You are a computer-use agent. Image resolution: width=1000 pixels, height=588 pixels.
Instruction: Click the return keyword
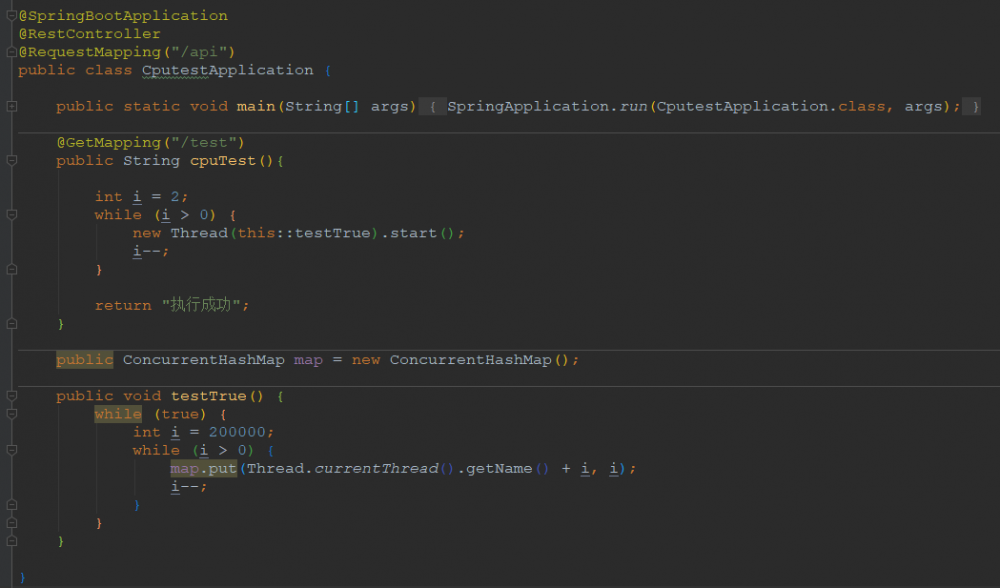(123, 305)
